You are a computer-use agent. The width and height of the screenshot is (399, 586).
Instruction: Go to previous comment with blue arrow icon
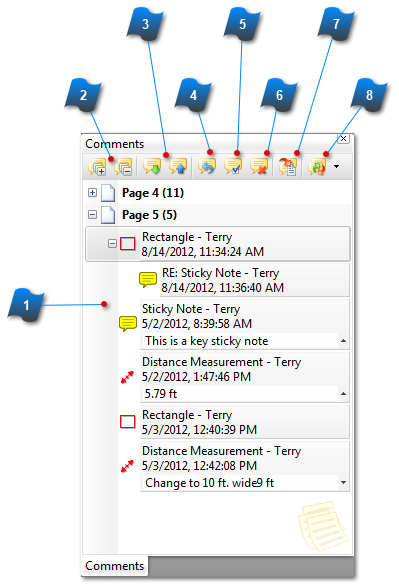pyautogui.click(x=178, y=167)
